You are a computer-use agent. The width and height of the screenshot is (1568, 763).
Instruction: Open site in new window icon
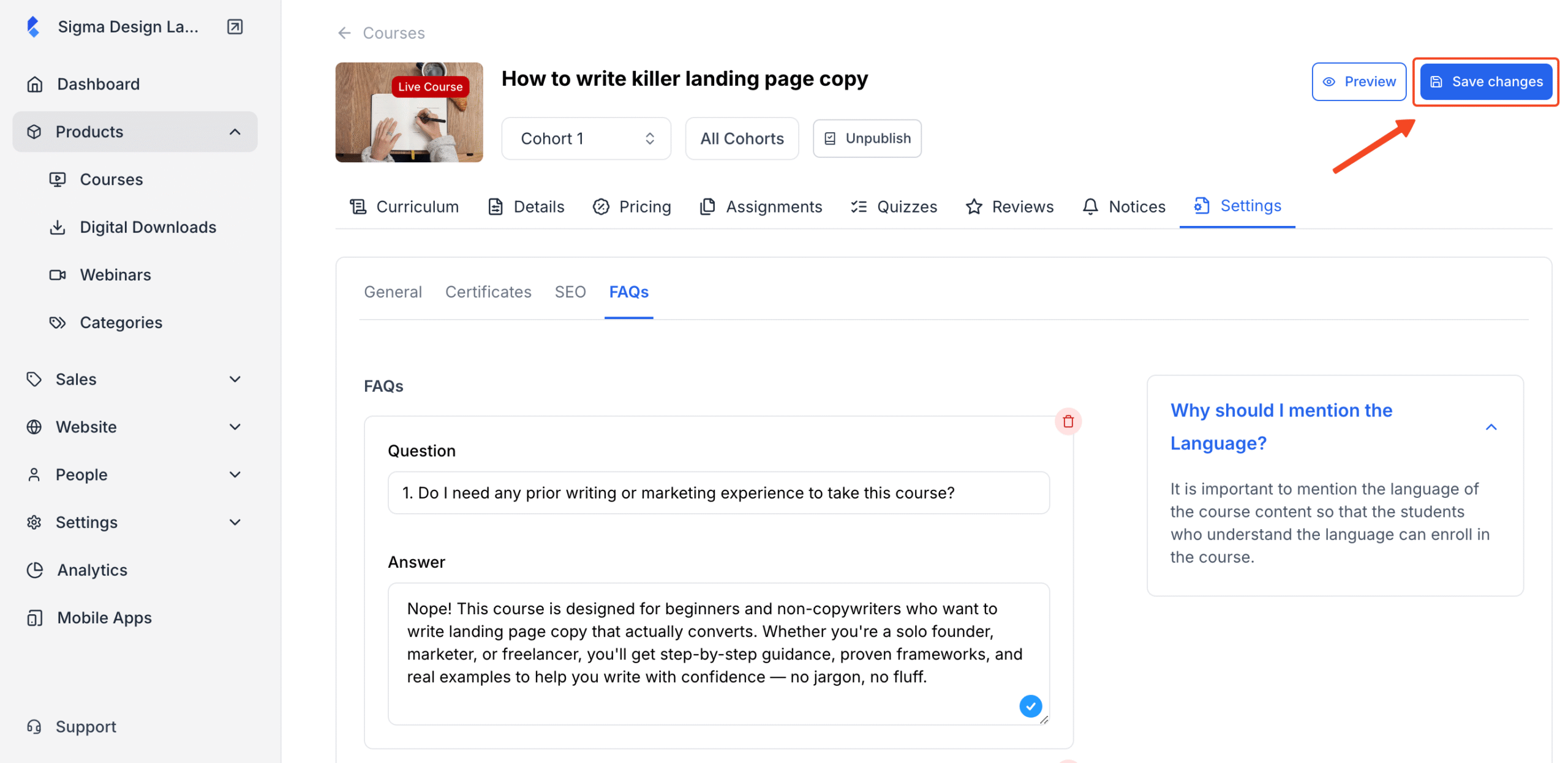(235, 27)
